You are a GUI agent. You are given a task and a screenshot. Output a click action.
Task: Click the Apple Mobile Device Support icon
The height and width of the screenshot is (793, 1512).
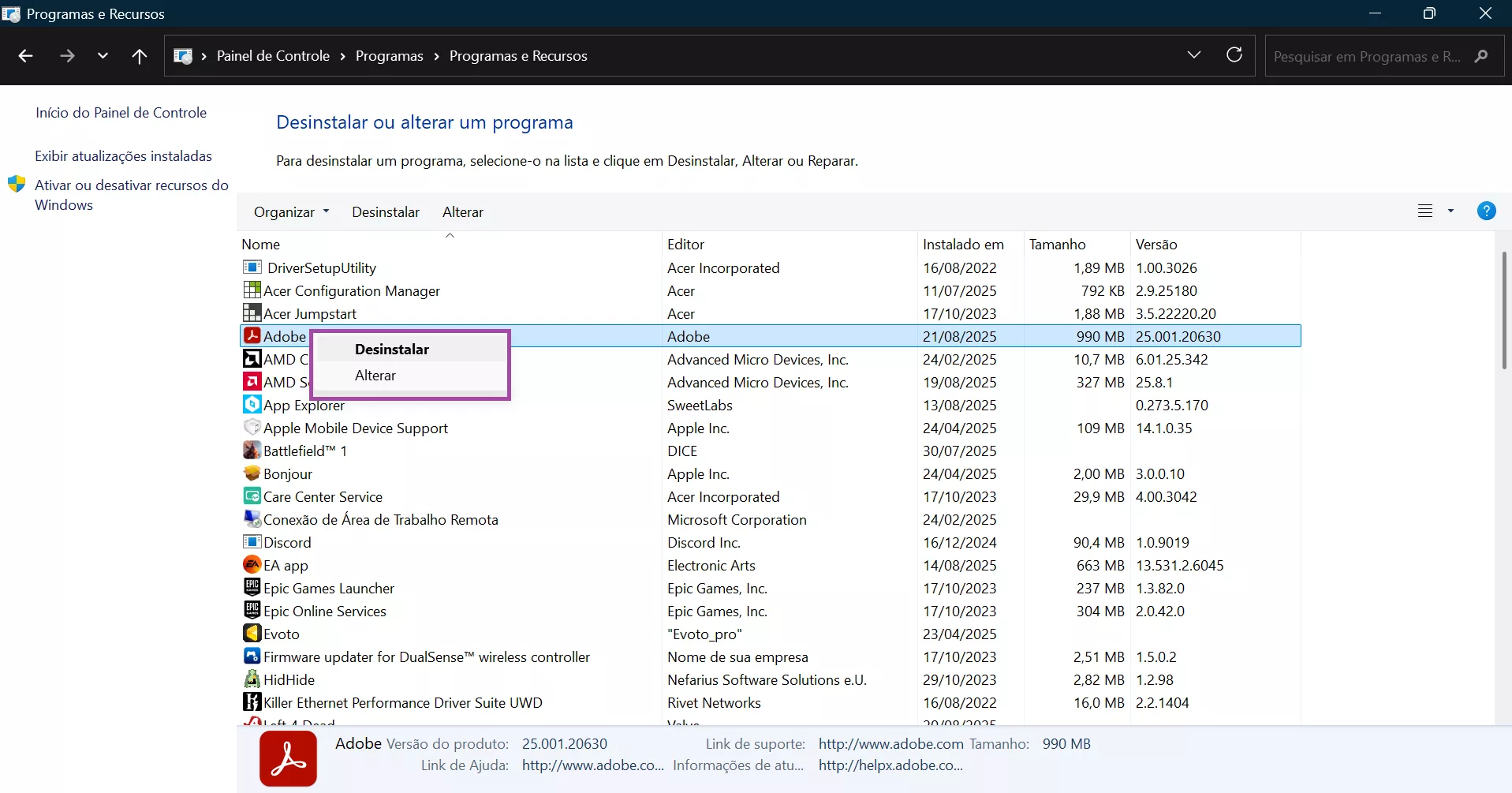tap(252, 428)
